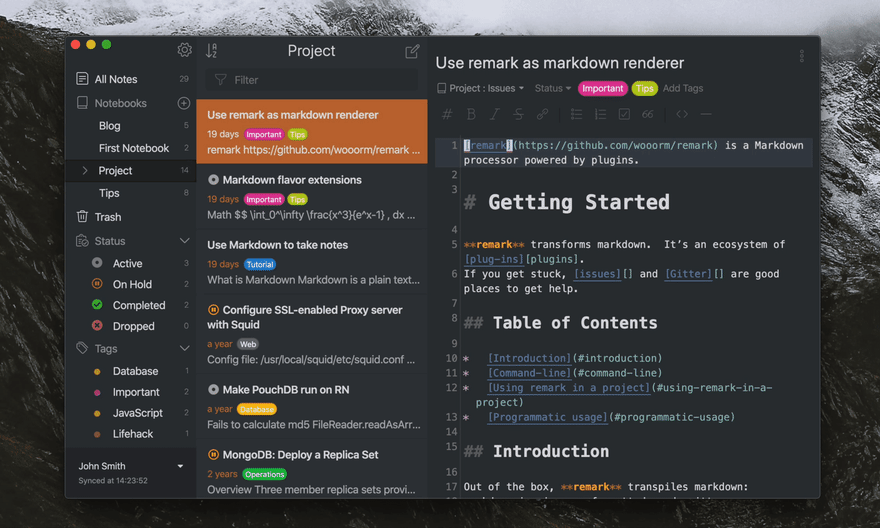Insert a horizontal rule
This screenshot has width=880, height=528.
706,114
